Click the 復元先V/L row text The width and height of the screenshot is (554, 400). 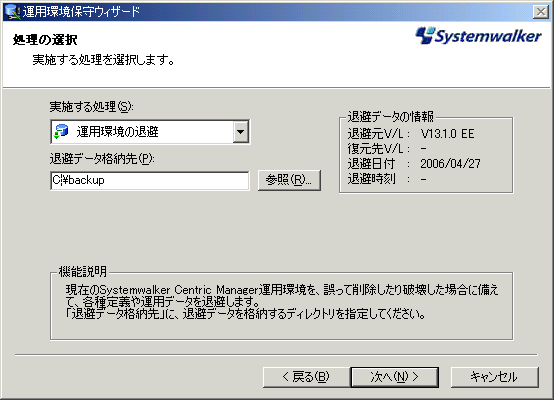click(x=387, y=149)
